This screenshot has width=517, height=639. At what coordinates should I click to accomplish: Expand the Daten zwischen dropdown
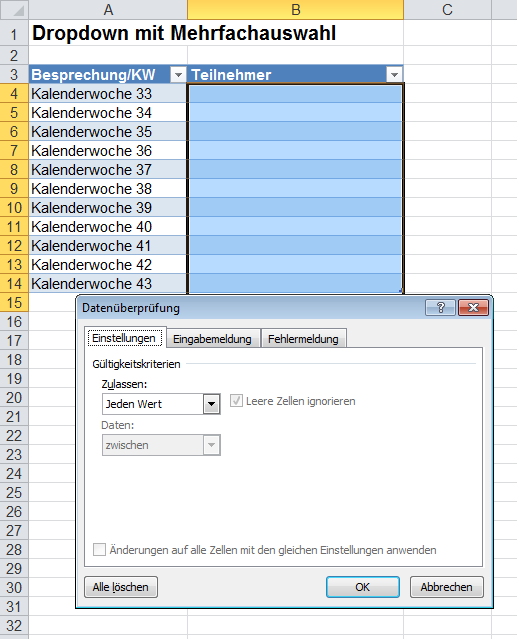point(211,445)
